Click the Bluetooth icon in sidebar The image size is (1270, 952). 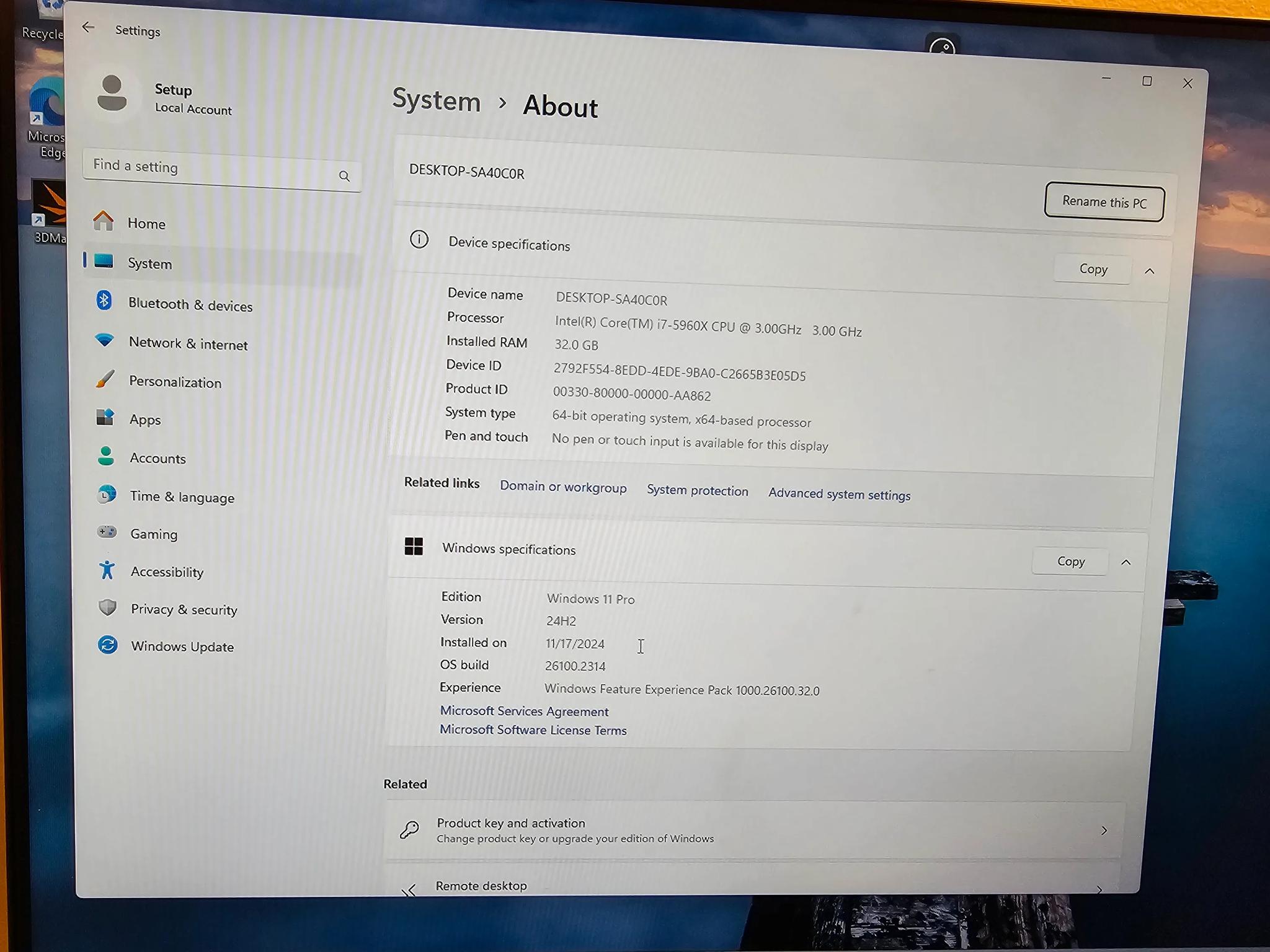(x=104, y=301)
